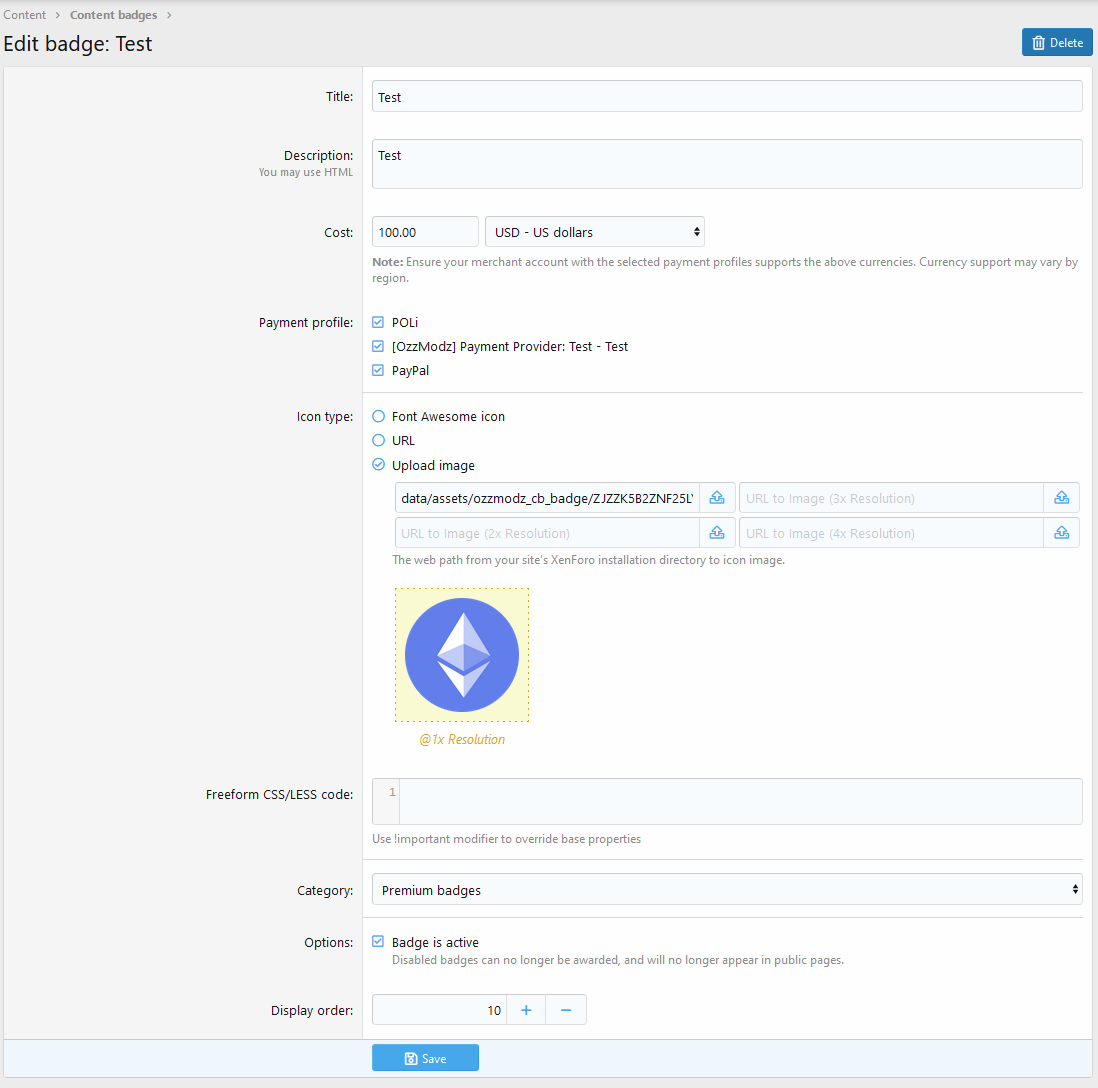
Task: Focus the Freeform CSS/LESS code editor
Action: (740, 801)
